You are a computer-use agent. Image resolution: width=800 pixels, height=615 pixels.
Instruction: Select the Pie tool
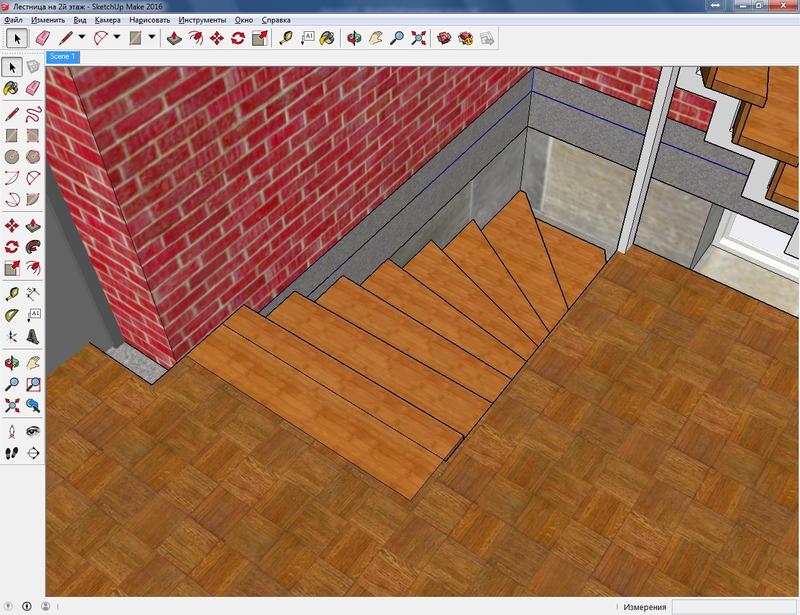click(x=33, y=199)
